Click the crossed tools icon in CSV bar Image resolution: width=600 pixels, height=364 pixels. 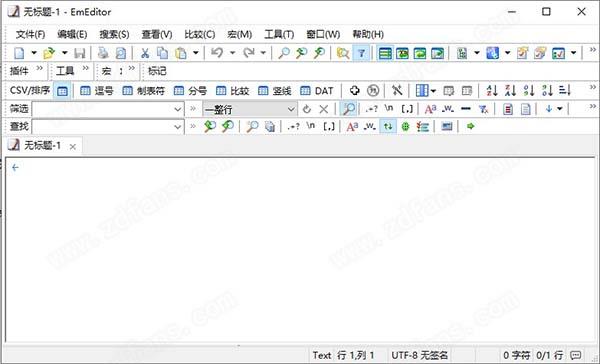(x=397, y=91)
